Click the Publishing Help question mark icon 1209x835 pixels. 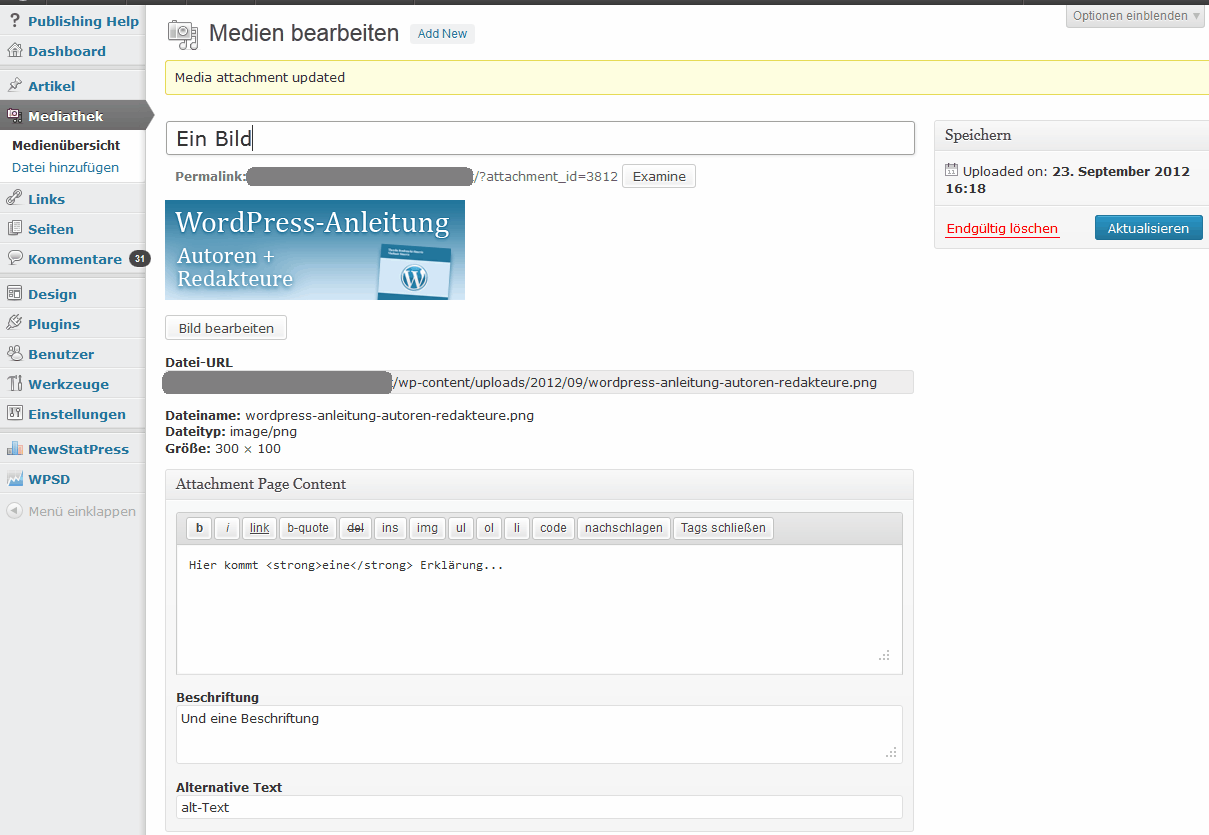pyautogui.click(x=14, y=21)
